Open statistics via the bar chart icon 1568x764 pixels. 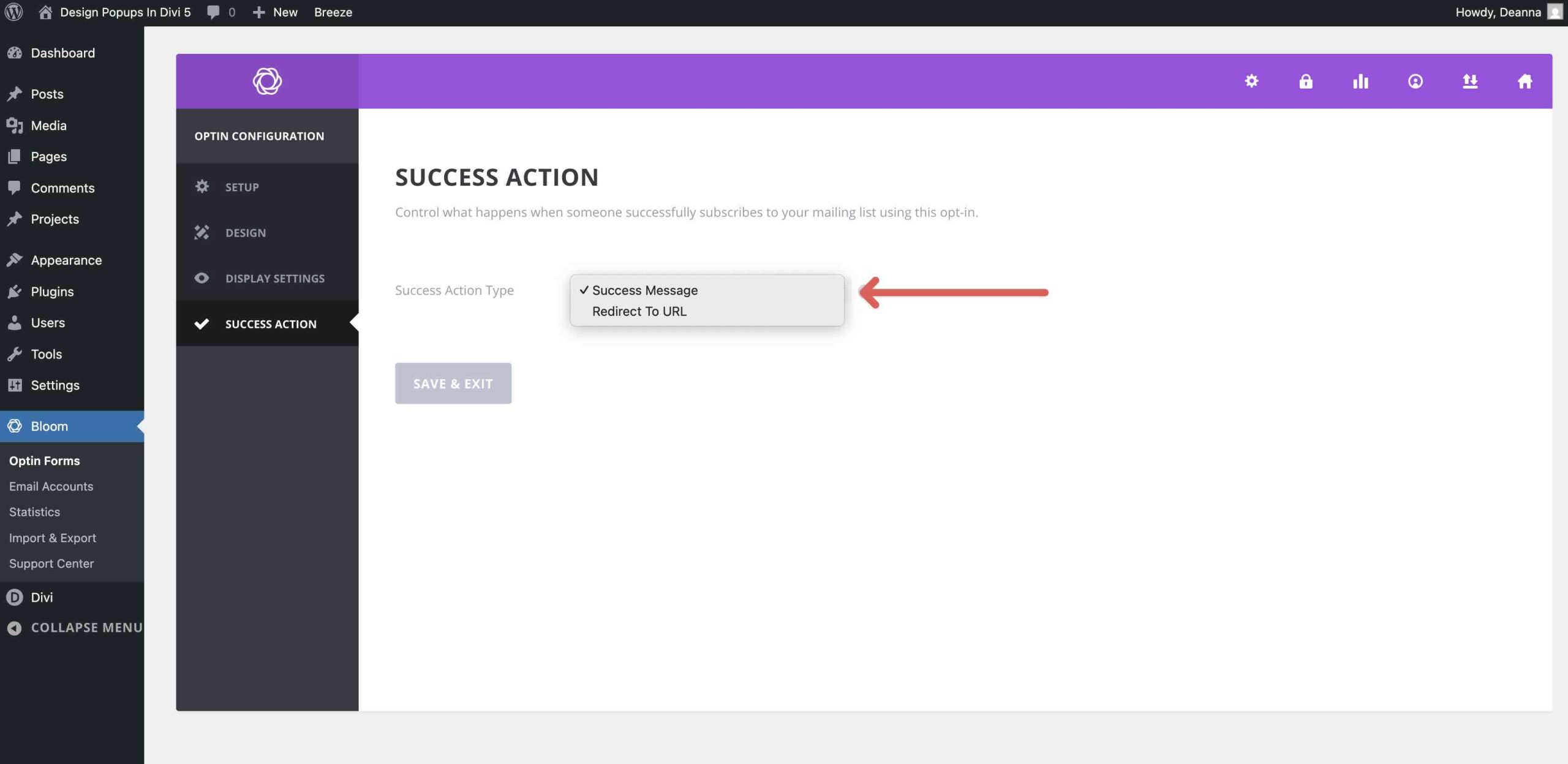[x=1360, y=81]
